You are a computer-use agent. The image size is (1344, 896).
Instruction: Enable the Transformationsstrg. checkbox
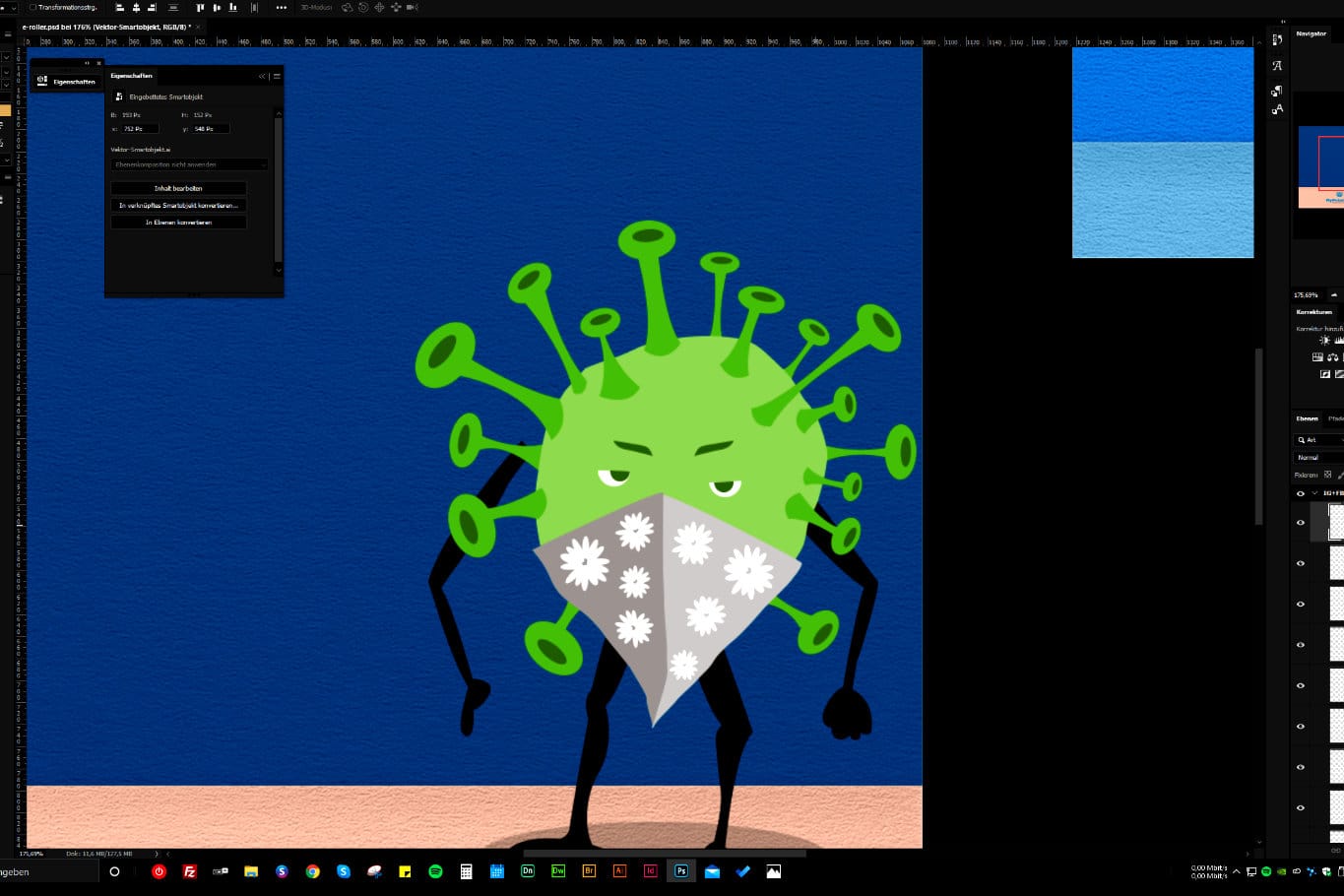coord(32,7)
